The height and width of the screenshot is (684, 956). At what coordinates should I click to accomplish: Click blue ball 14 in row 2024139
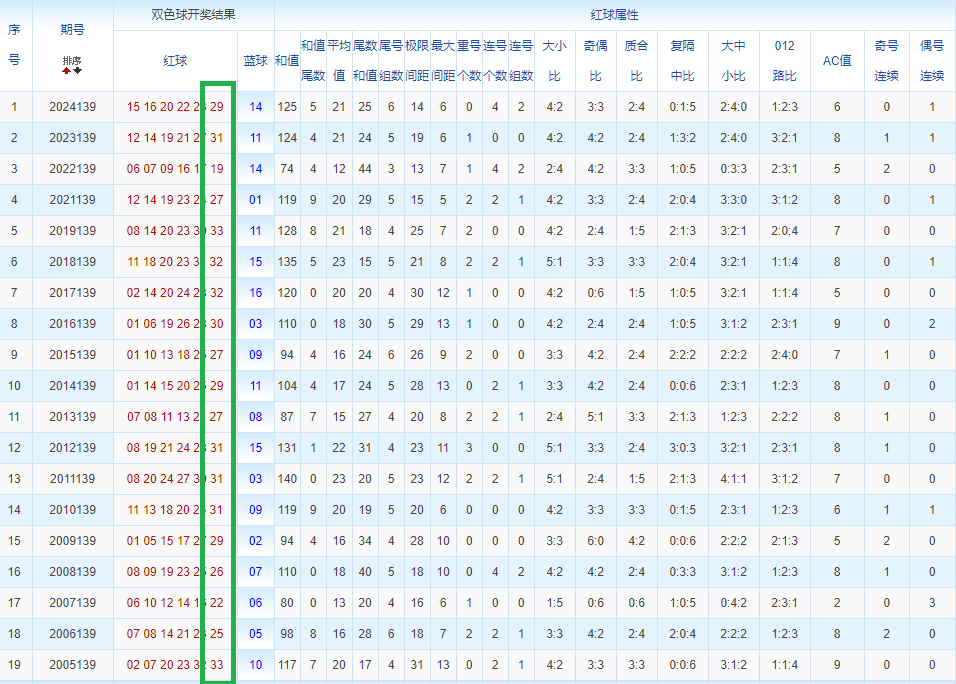tap(255, 107)
